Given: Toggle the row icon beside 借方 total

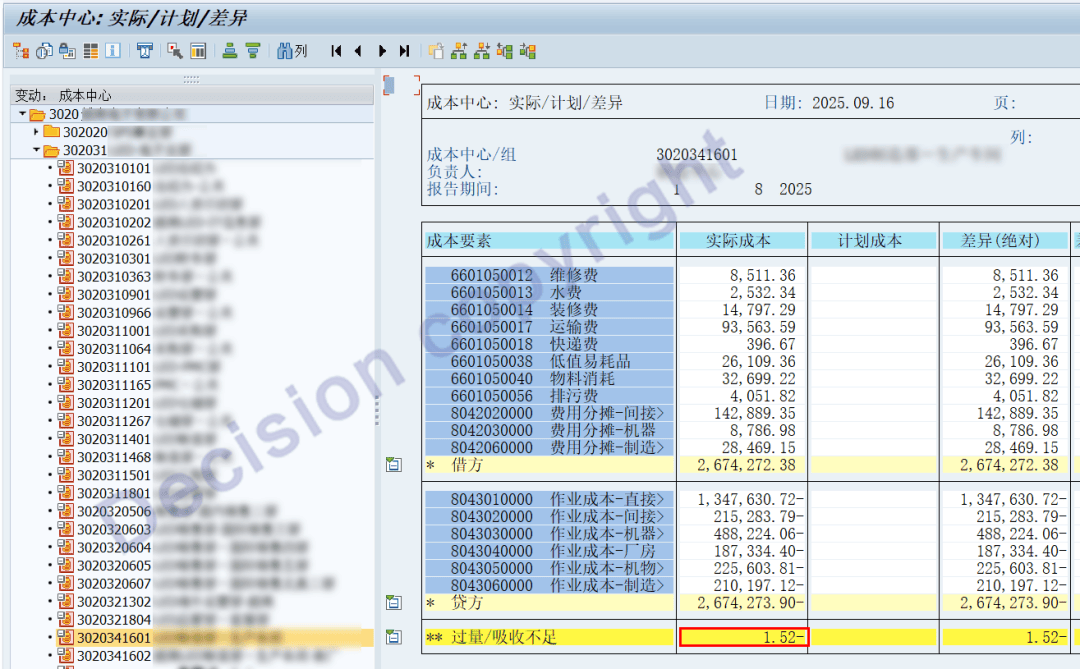Looking at the screenshot, I should [x=394, y=465].
